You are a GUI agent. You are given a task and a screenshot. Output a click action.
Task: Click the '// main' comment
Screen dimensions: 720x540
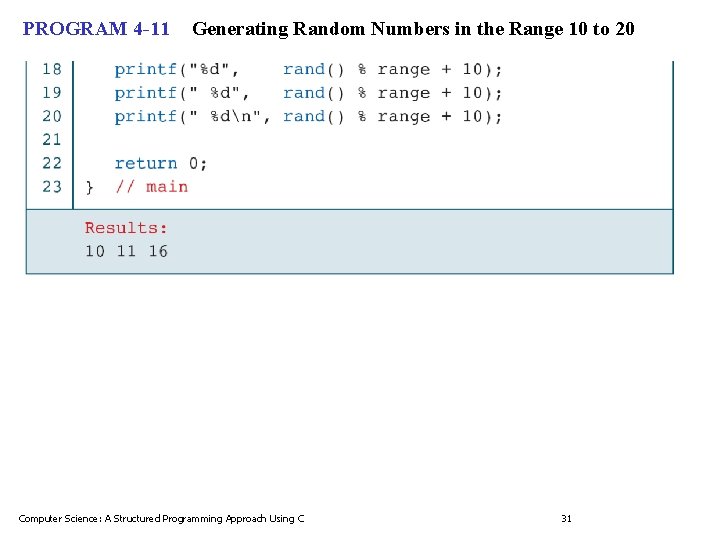click(152, 187)
